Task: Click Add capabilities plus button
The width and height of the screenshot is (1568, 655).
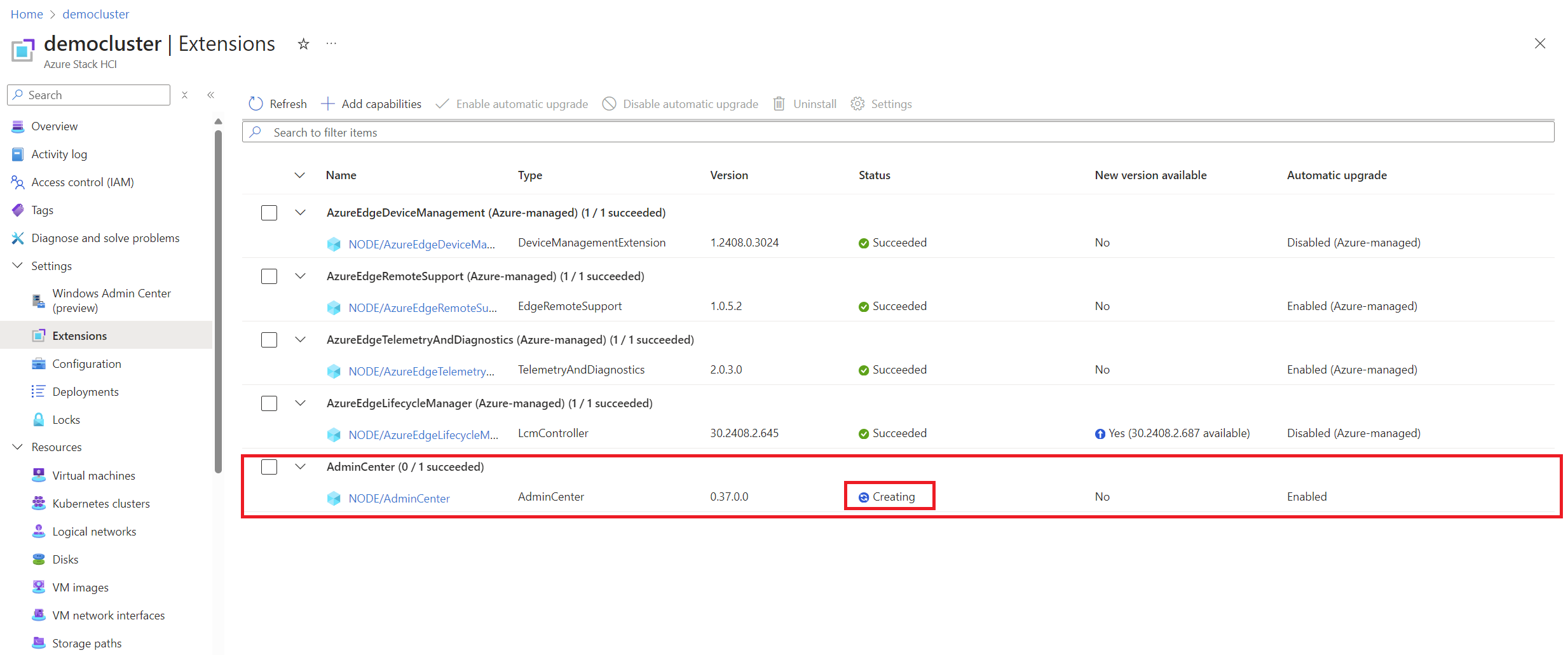Action: 371,104
